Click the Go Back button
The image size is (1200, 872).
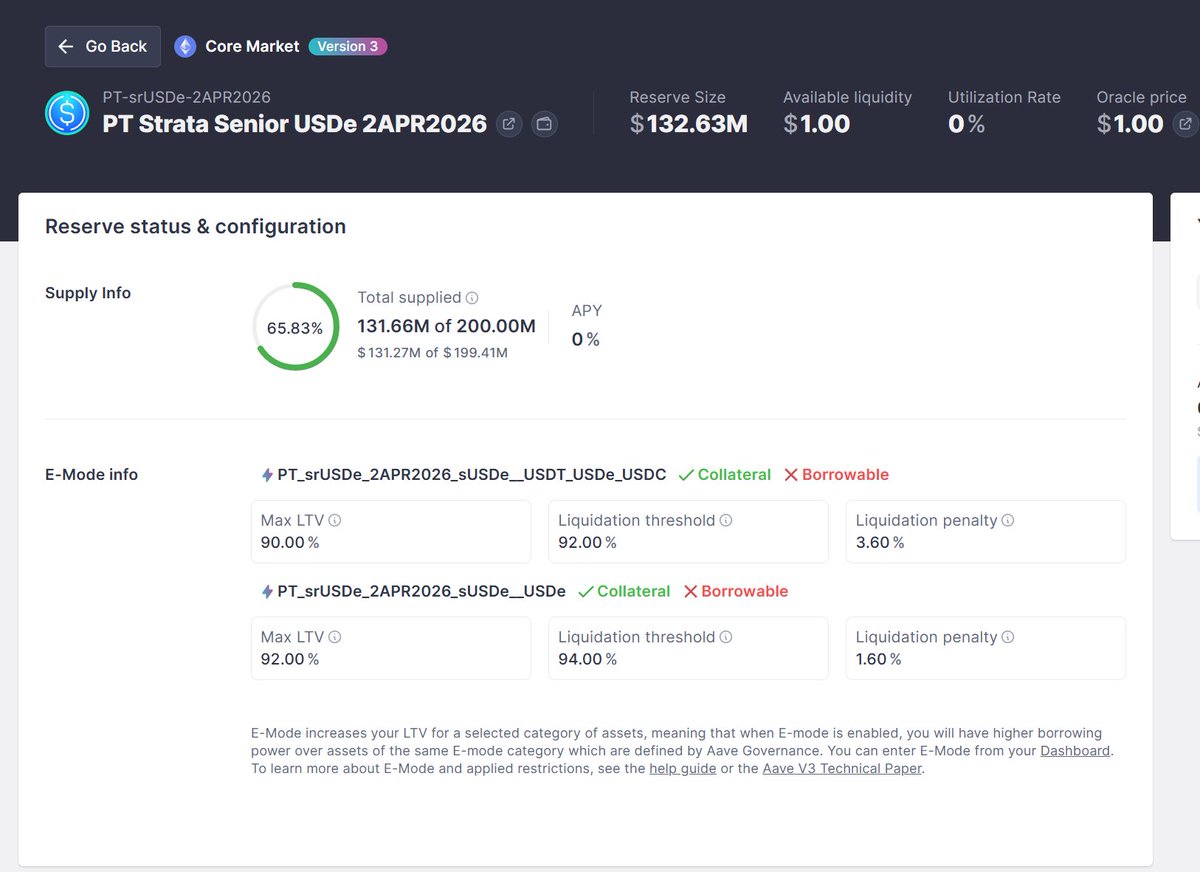point(103,46)
